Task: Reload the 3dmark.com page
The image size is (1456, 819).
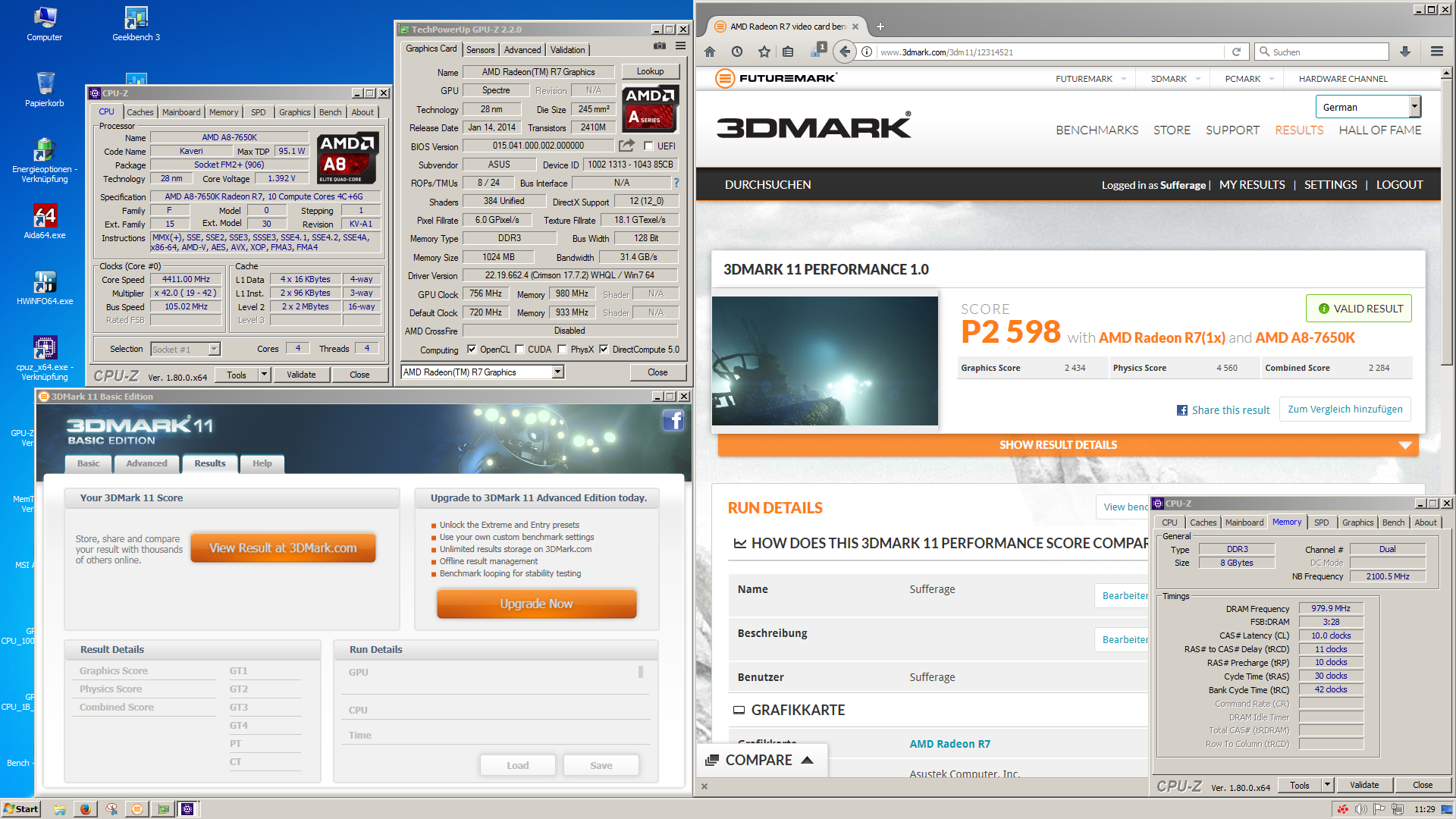Action: tap(1236, 52)
